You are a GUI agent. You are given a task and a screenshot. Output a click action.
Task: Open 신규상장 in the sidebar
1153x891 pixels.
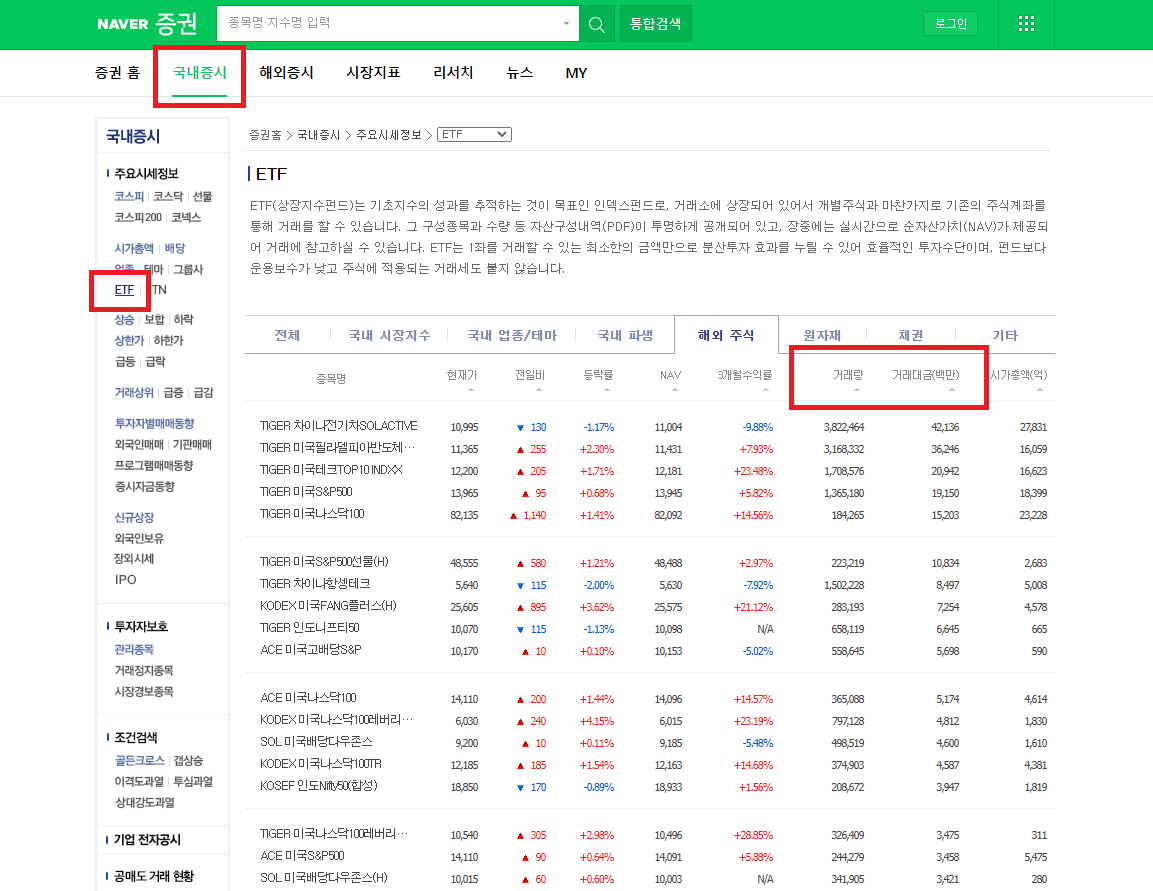[x=134, y=518]
